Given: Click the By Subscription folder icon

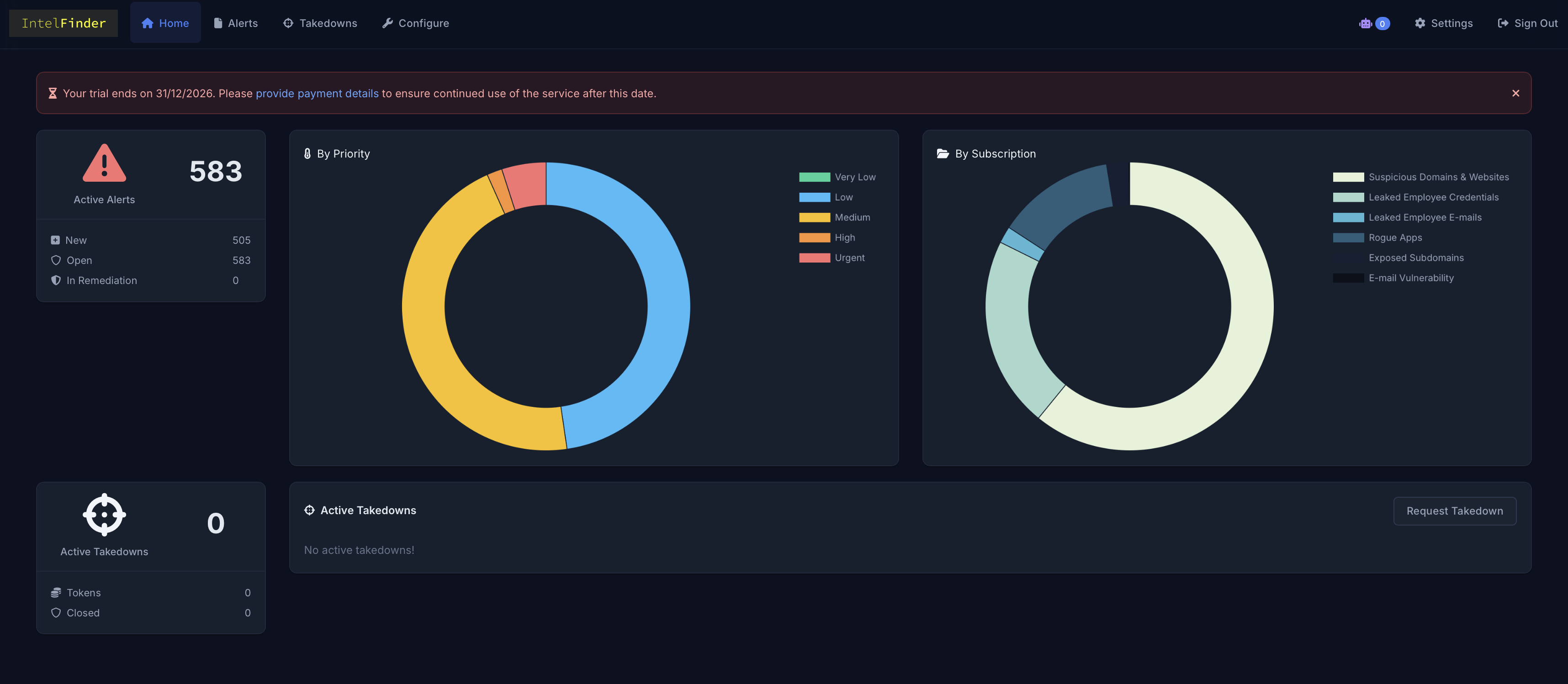Looking at the screenshot, I should pos(942,153).
